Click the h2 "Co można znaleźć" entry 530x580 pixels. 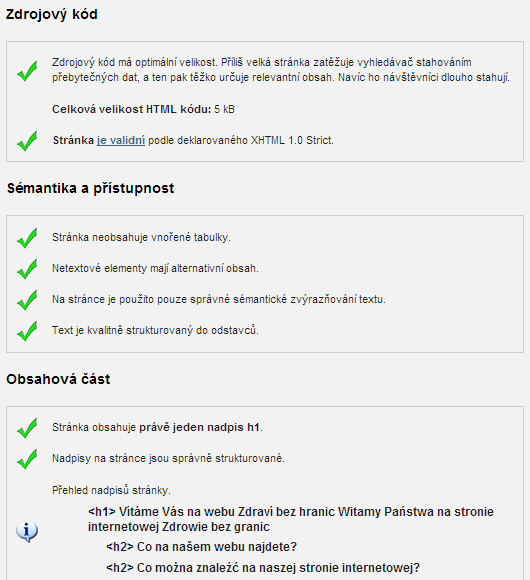click(x=263, y=567)
